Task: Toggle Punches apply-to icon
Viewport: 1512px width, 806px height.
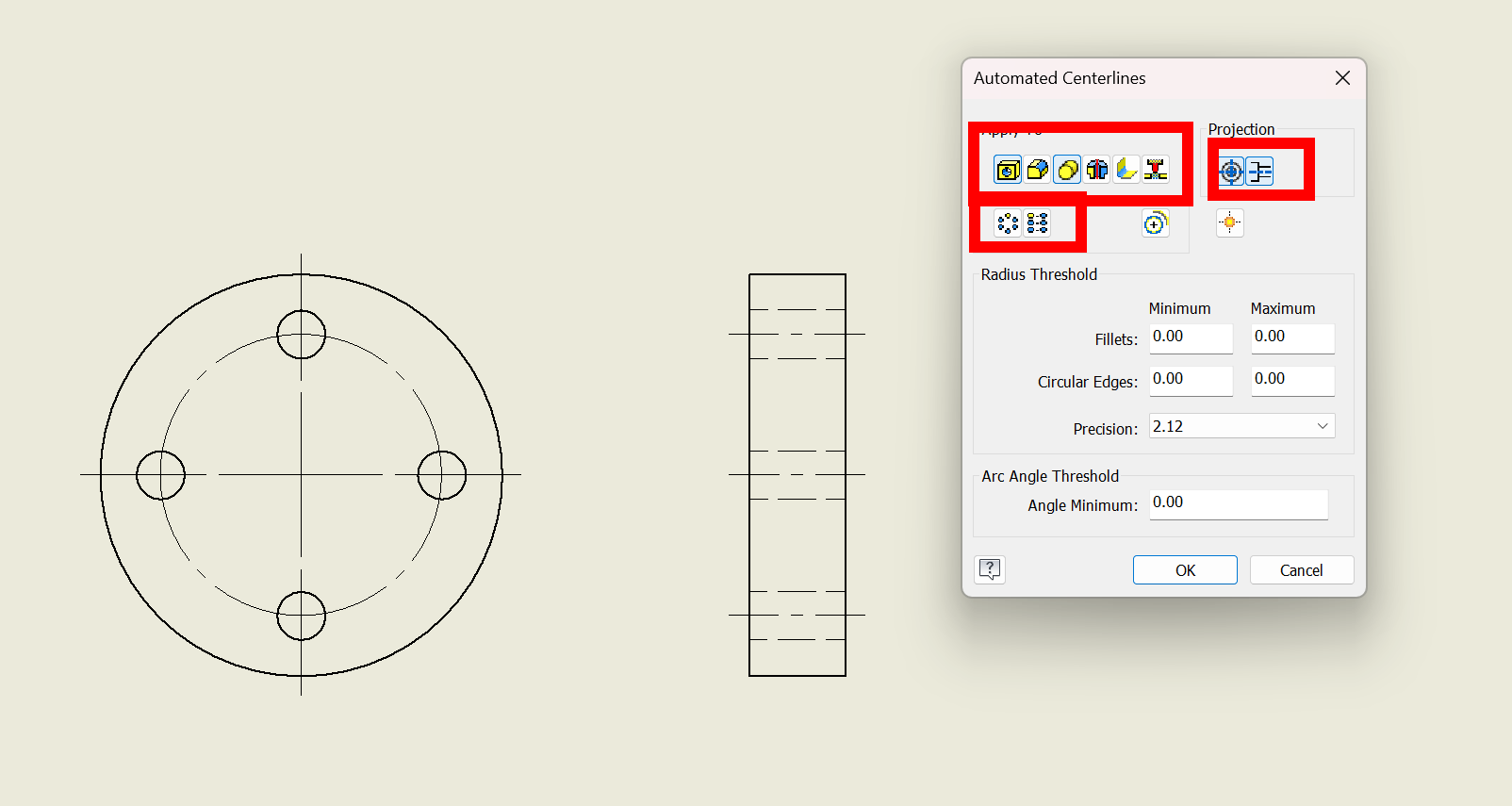Action: click(x=1155, y=170)
